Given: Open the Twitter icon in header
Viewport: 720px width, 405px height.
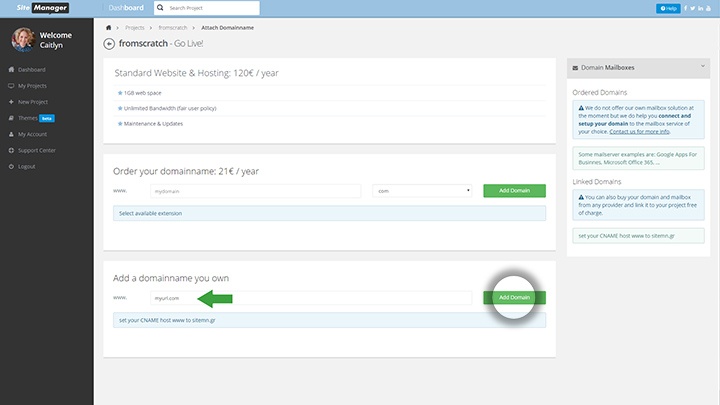Looking at the screenshot, I should 692,8.
